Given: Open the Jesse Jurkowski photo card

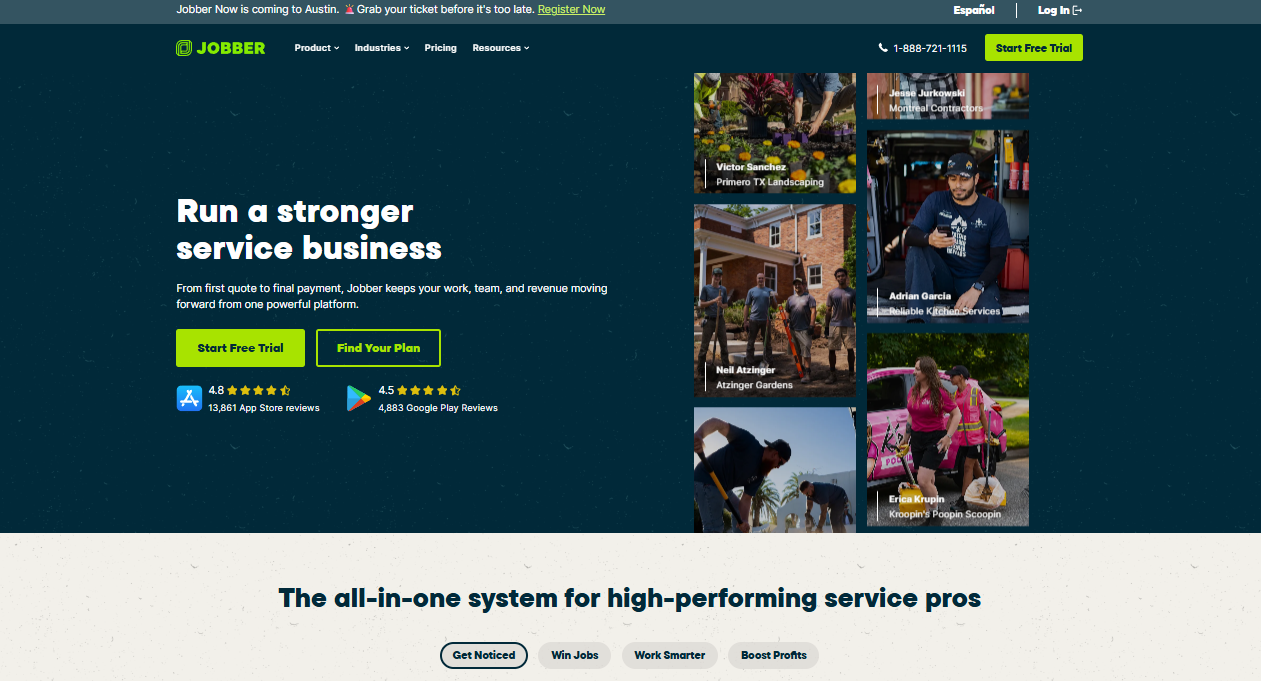Looking at the screenshot, I should 948,96.
